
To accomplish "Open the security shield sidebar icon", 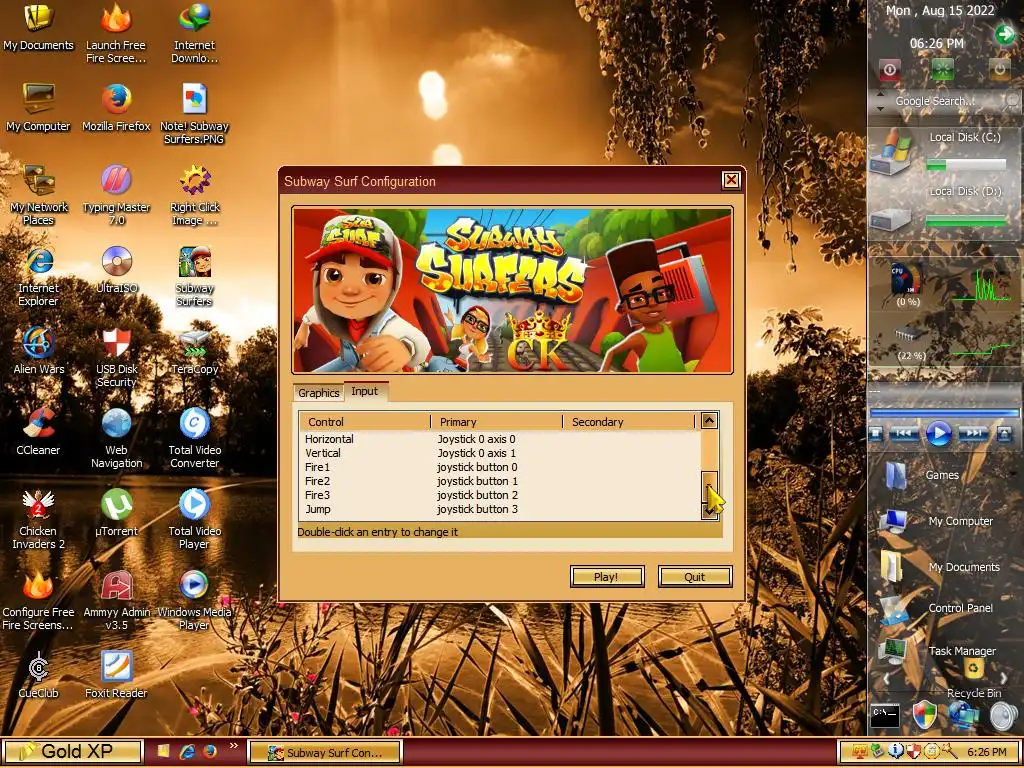I will pyautogui.click(x=925, y=715).
